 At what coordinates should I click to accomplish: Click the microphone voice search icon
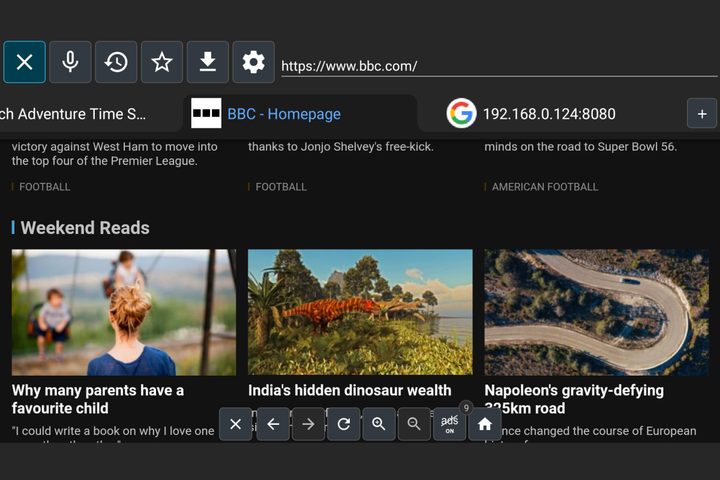pyautogui.click(x=70, y=62)
